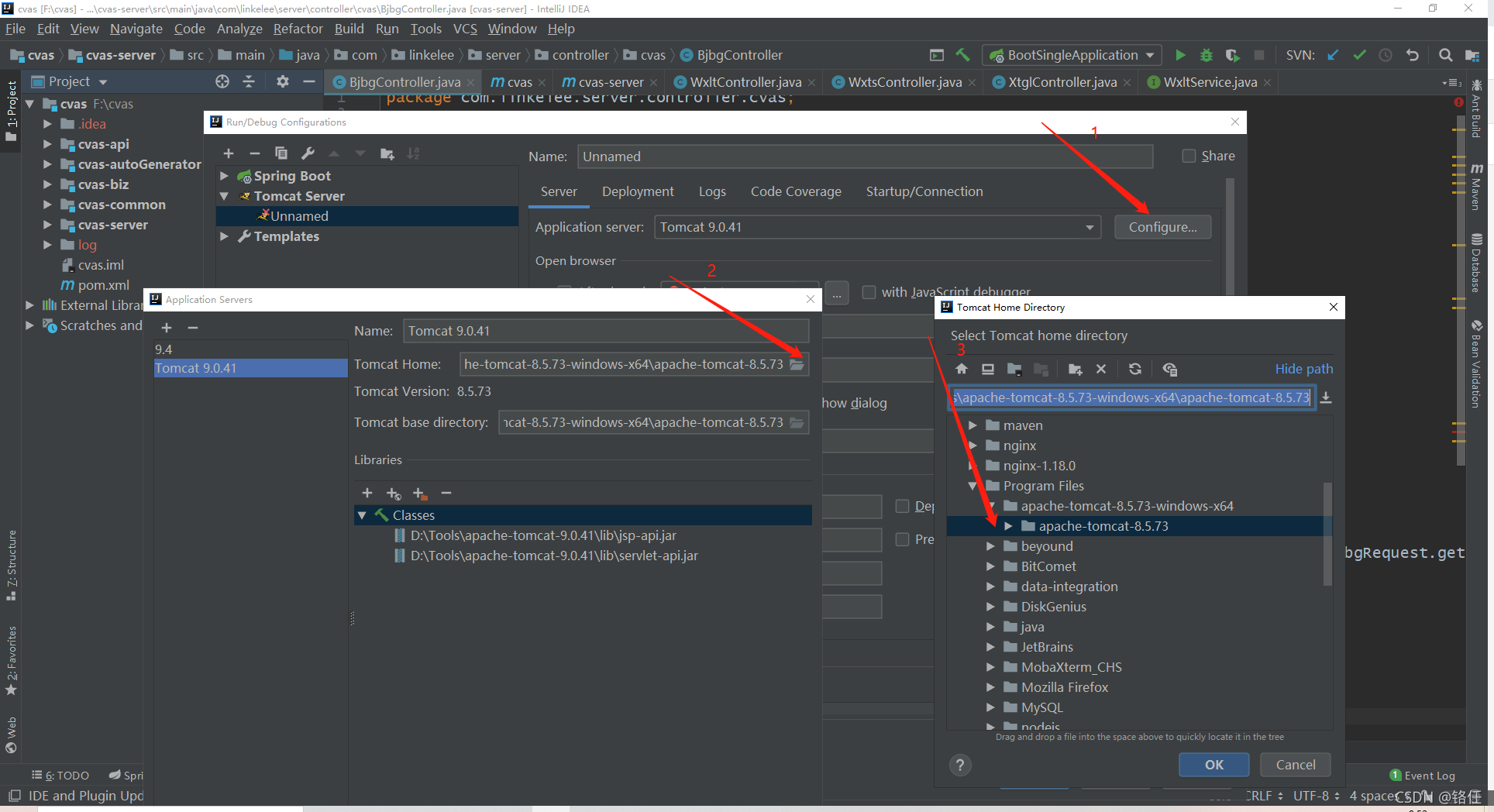
Task: Click the directory path input field
Action: click(1131, 397)
